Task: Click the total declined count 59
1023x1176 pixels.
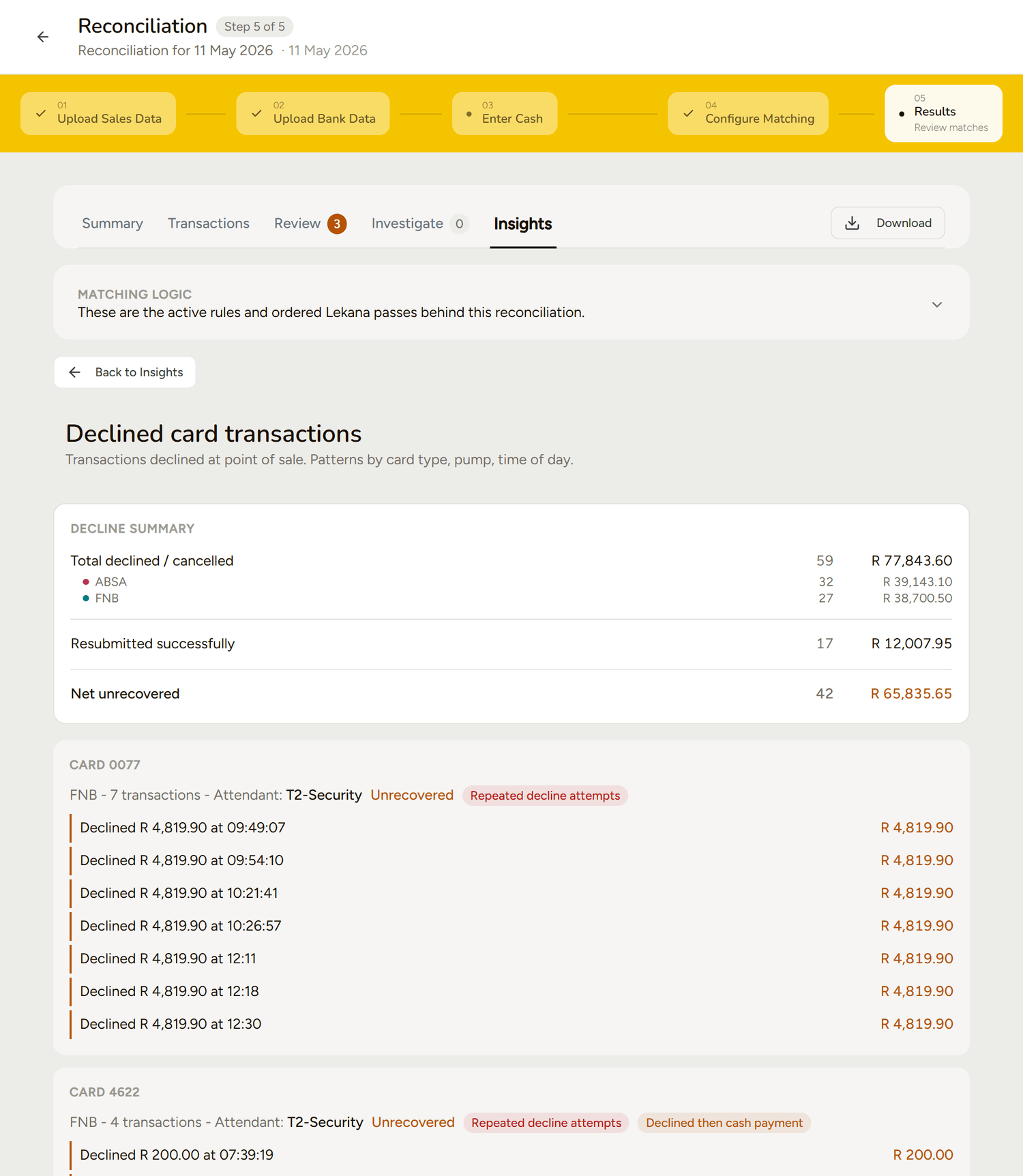Action: [825, 560]
